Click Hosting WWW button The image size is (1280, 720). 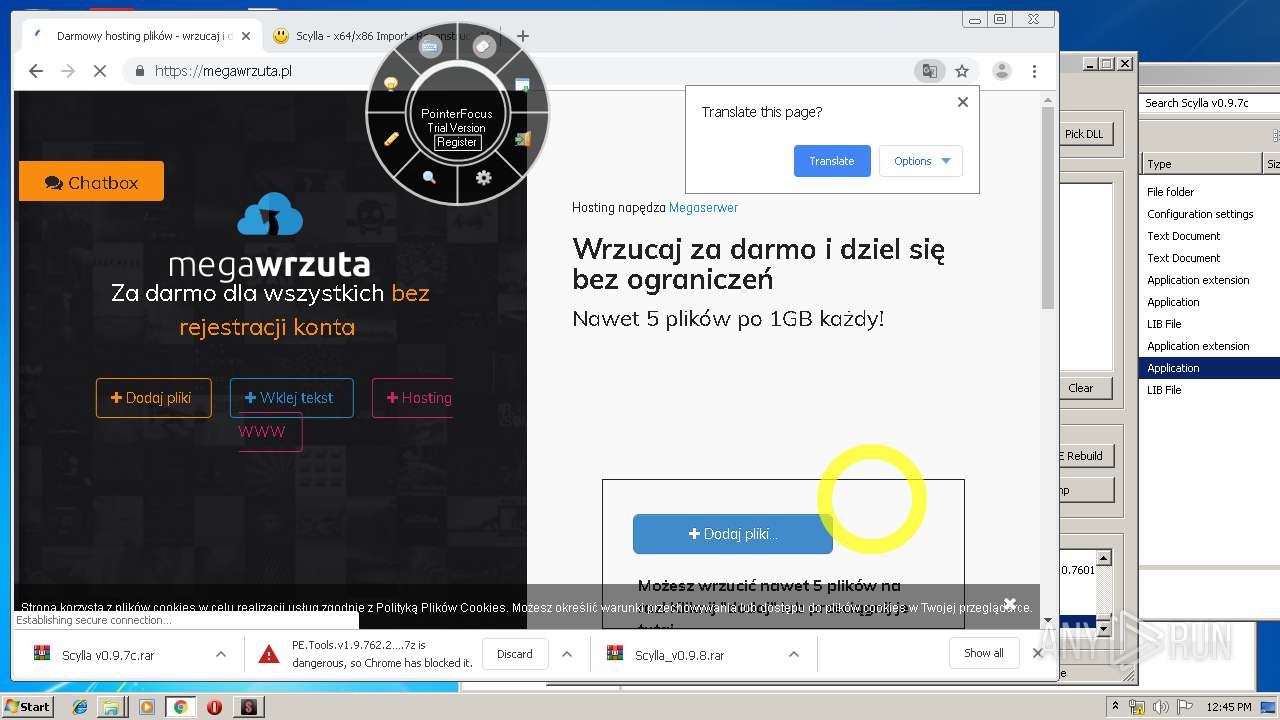(412, 398)
